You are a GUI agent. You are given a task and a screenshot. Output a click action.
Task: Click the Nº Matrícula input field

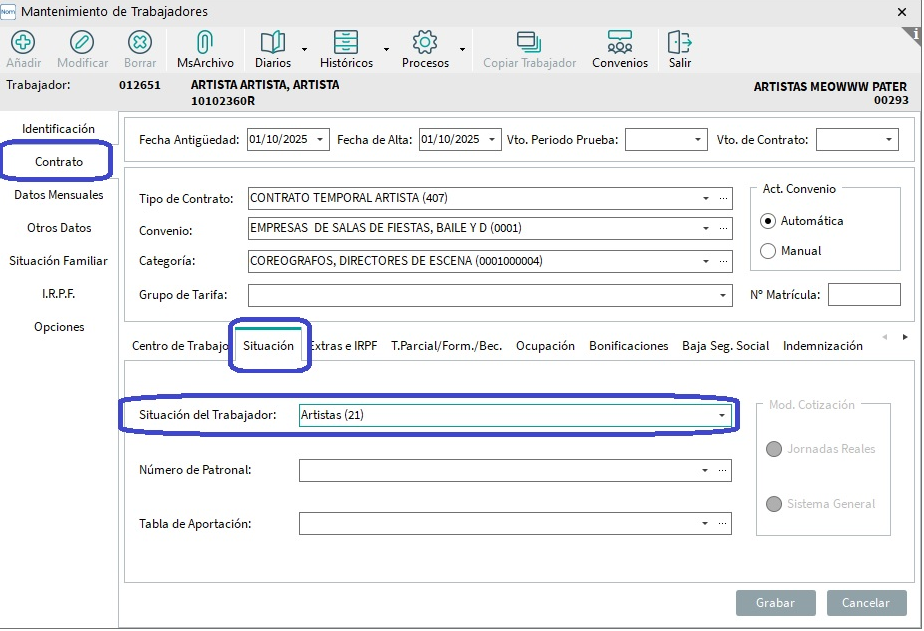[x=864, y=295]
